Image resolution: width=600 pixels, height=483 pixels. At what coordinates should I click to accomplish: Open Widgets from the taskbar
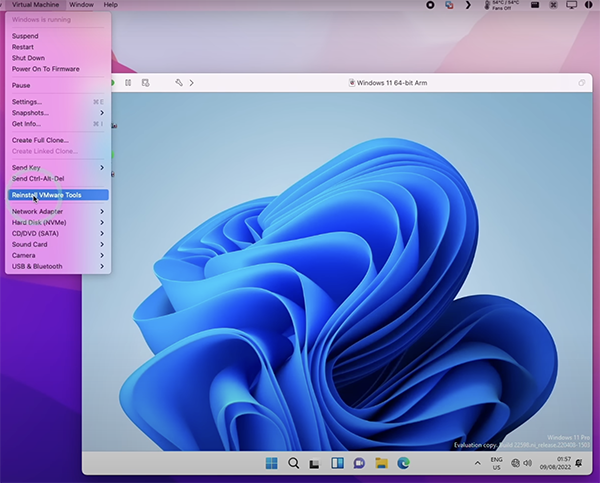point(337,463)
